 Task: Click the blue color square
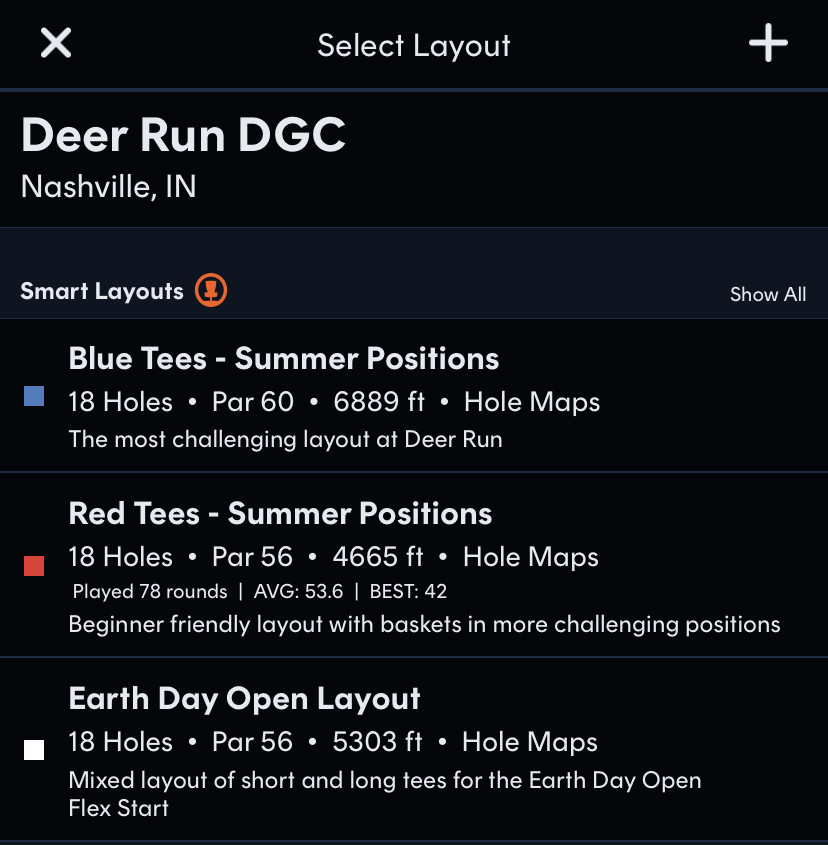[x=34, y=397]
